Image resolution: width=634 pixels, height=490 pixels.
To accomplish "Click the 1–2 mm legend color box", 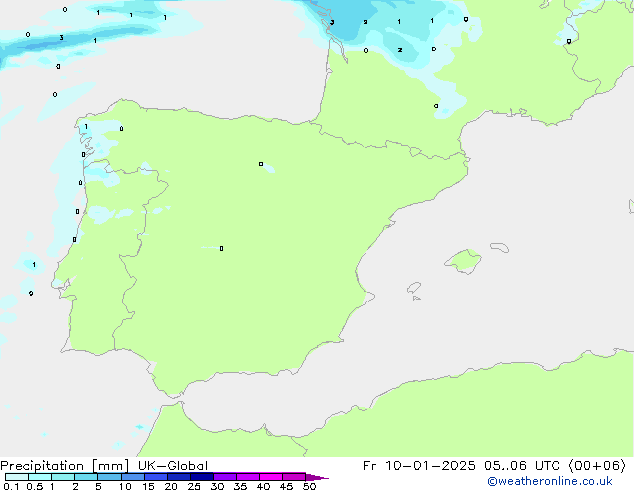I will coord(63,477).
